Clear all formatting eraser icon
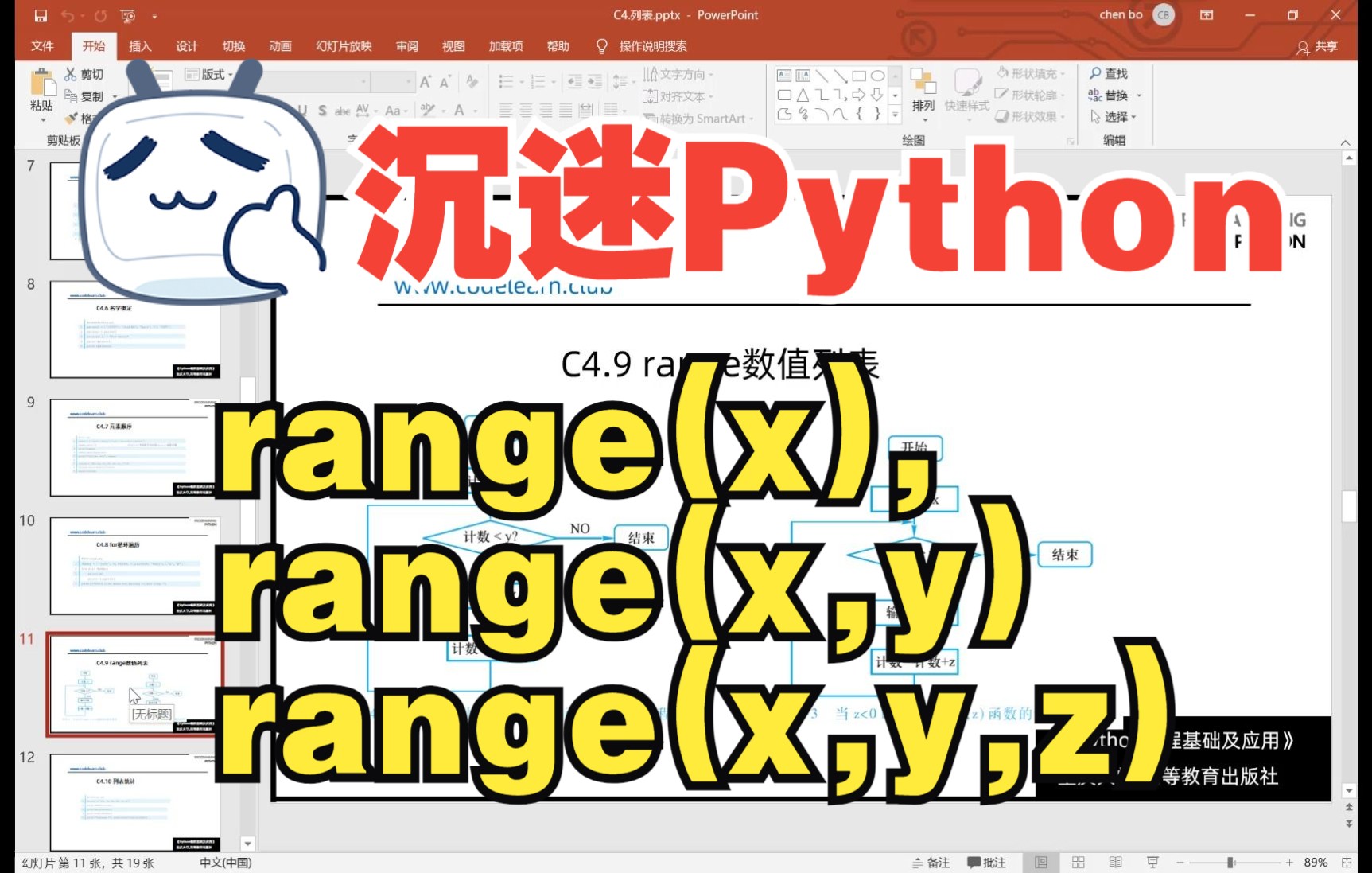 coord(472,82)
